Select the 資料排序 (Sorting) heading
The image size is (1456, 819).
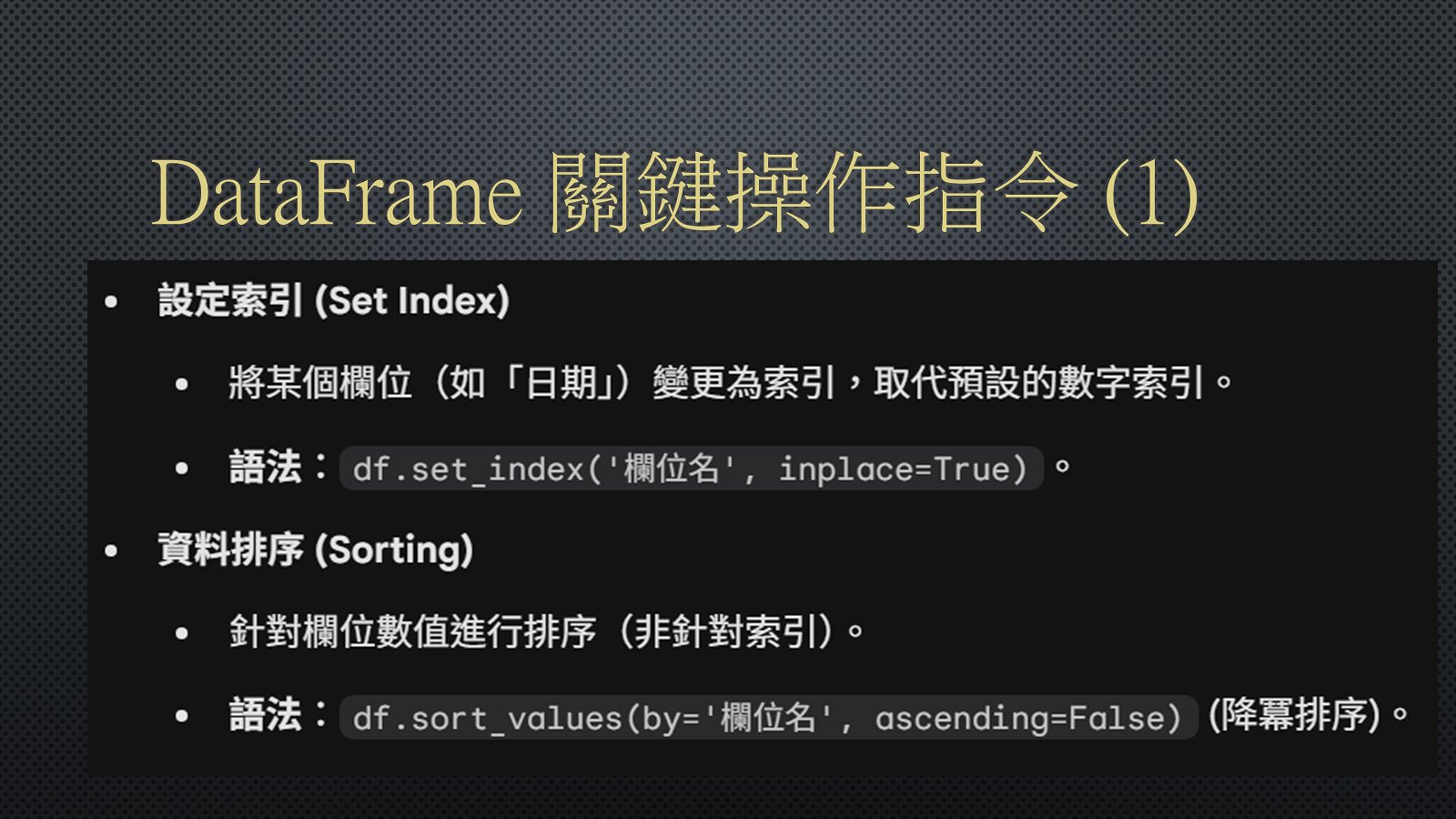pos(315,550)
